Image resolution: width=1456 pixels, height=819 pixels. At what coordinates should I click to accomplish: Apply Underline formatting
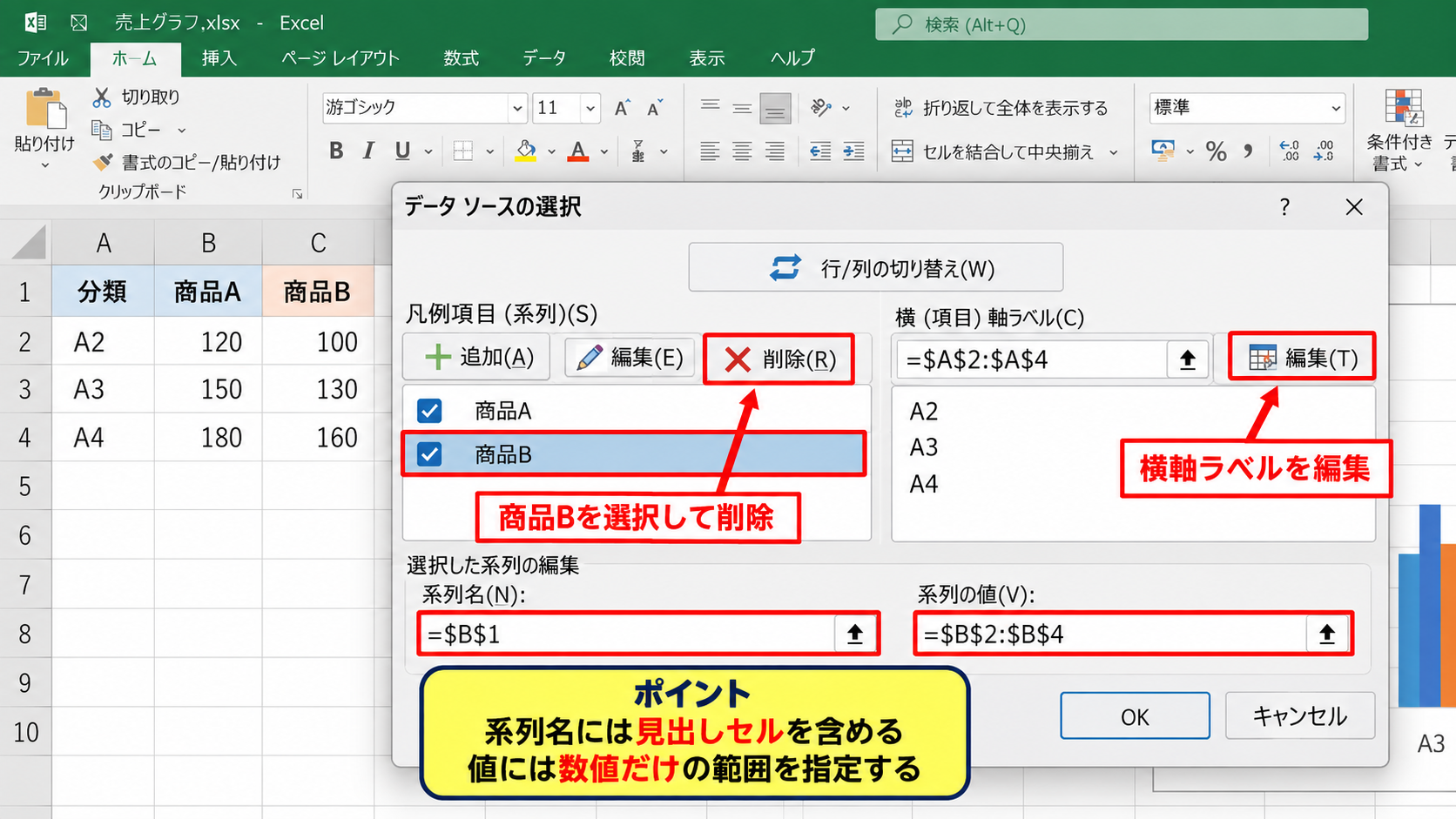(402, 151)
